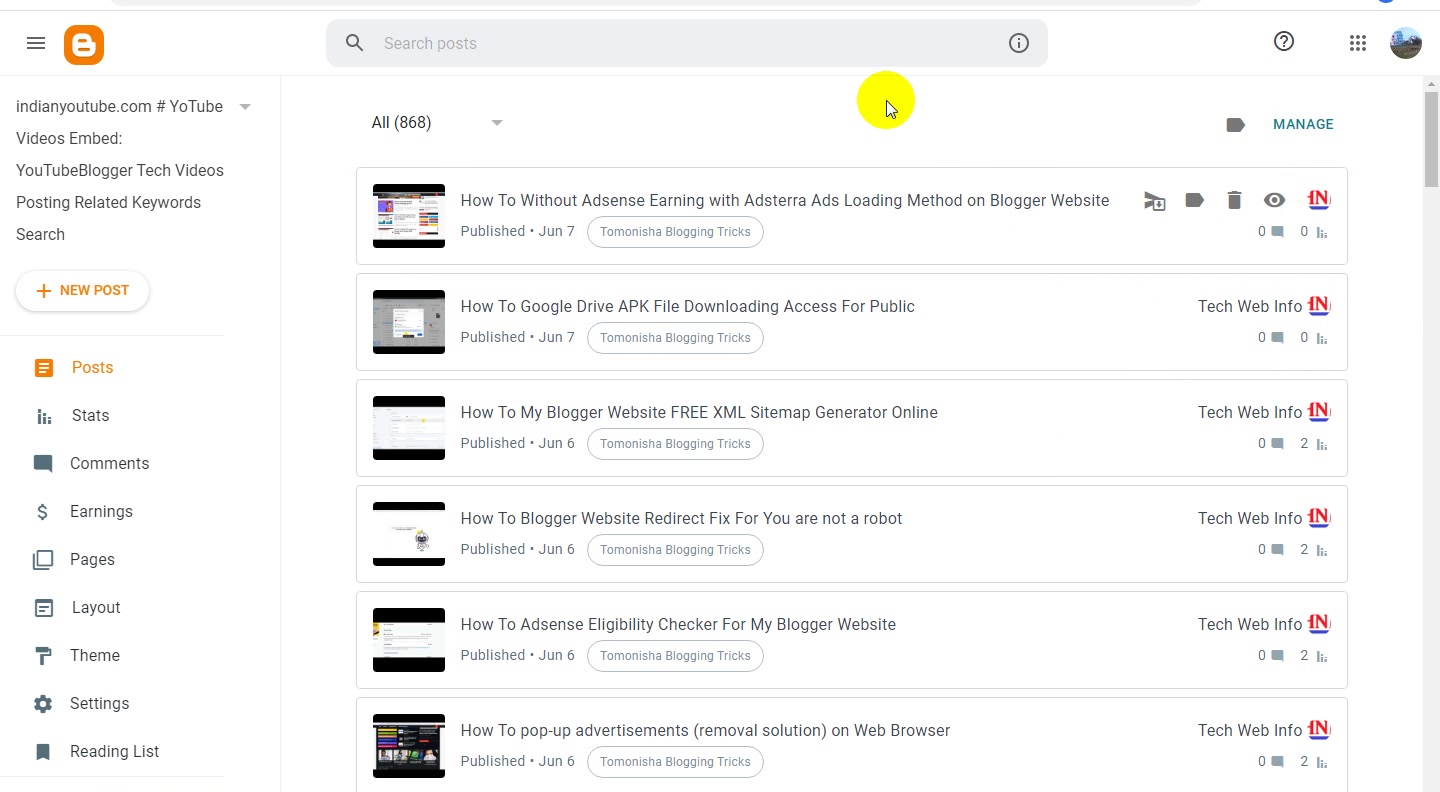
Task: Open the Google account avatar menu
Action: pyautogui.click(x=1406, y=43)
